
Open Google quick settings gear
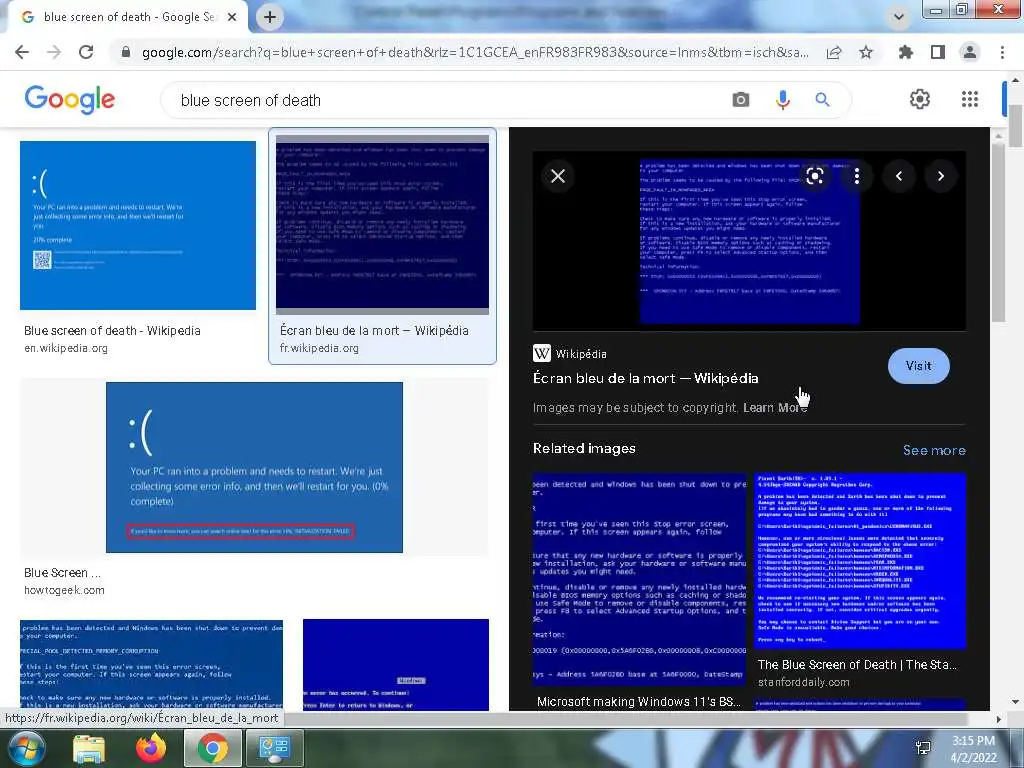(x=920, y=99)
